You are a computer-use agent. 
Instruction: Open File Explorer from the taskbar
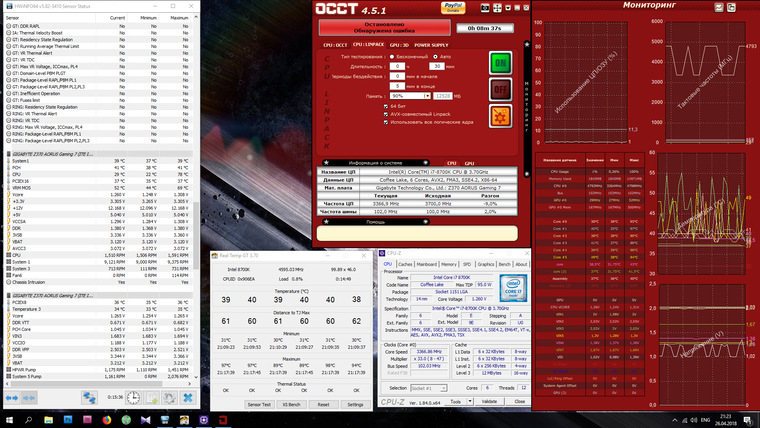tap(48, 420)
